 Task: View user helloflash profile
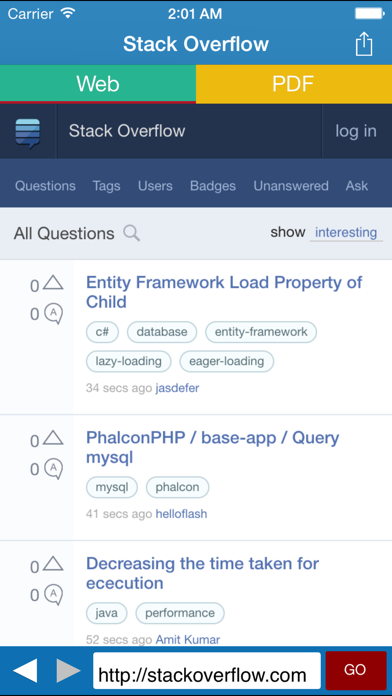click(x=181, y=514)
